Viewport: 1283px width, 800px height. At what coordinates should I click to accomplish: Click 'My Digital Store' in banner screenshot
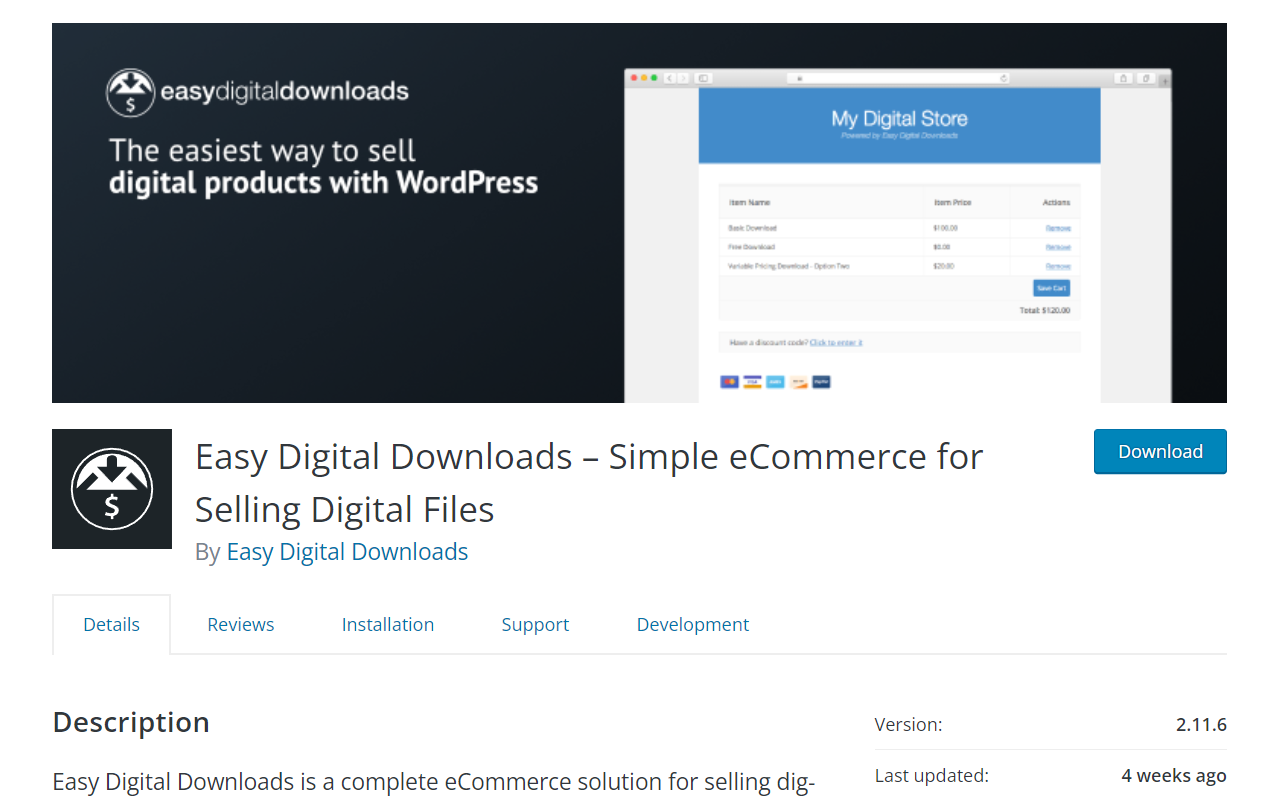pyautogui.click(x=899, y=118)
